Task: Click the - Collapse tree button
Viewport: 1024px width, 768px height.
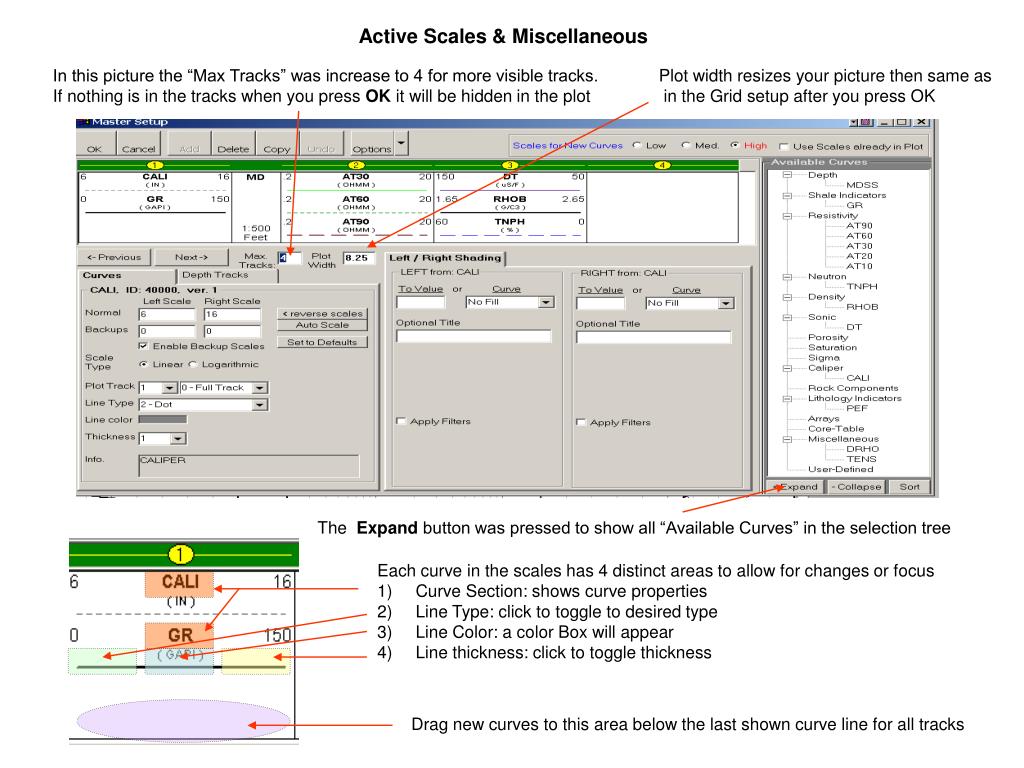Action: 856,487
